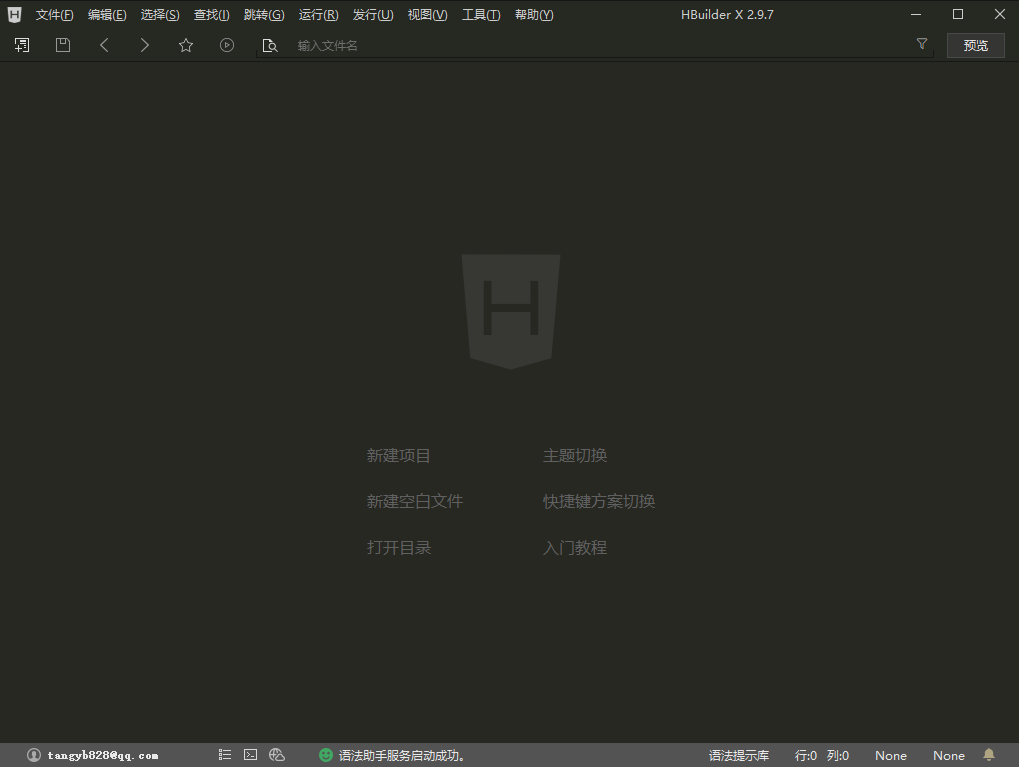
Task: Click the 新建空白文件 link
Action: point(415,501)
